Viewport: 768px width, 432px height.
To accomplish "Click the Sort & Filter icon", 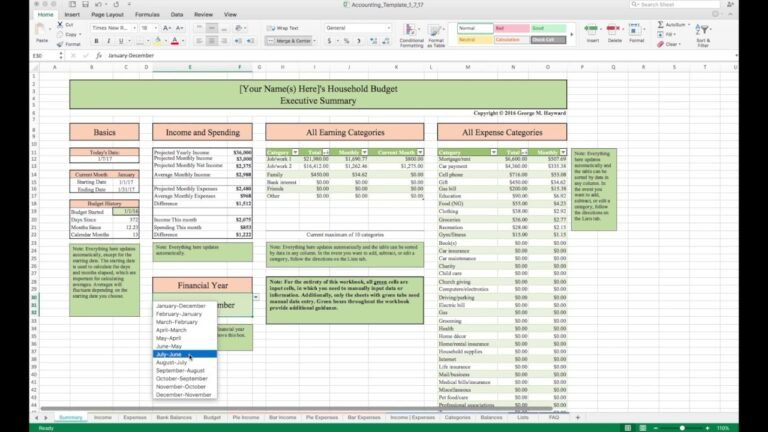I will (703, 30).
